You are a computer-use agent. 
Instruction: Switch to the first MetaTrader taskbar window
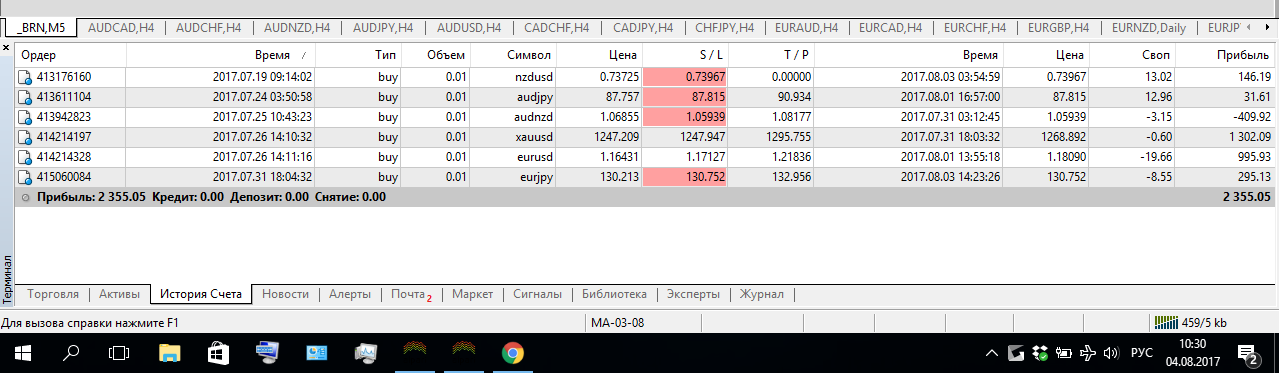click(414, 353)
